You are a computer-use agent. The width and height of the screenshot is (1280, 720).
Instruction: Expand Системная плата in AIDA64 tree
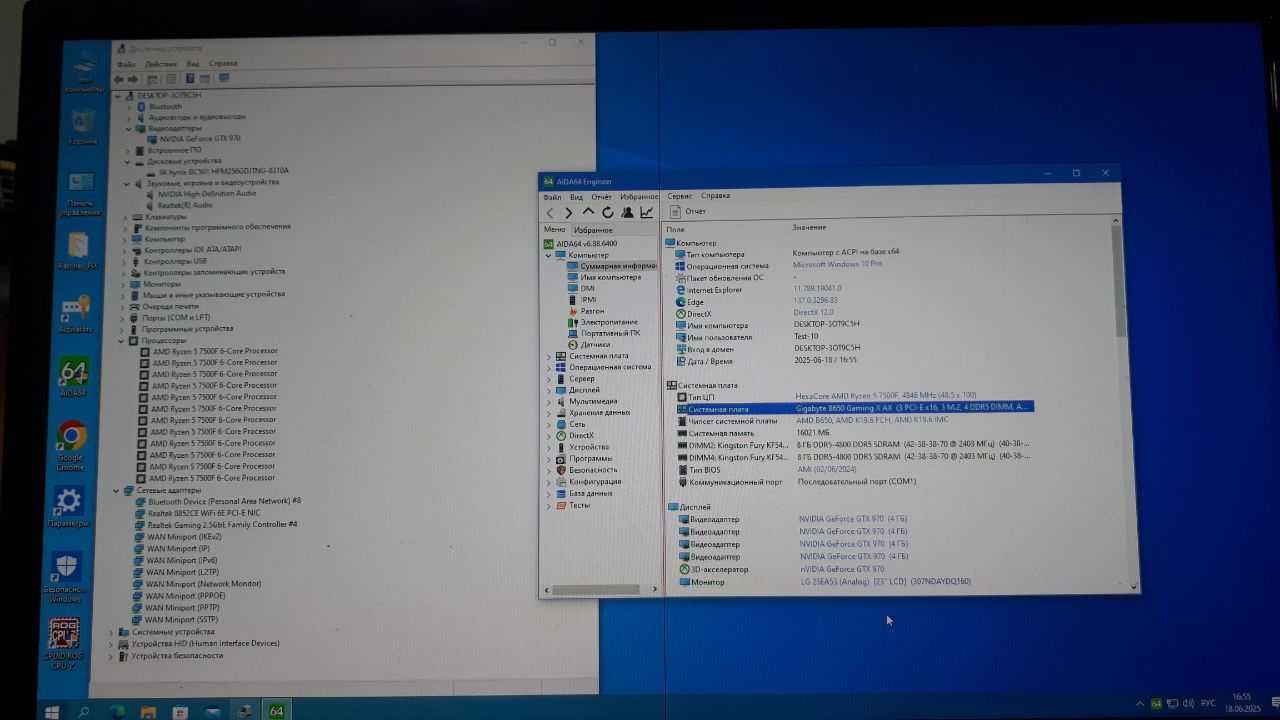(x=548, y=356)
